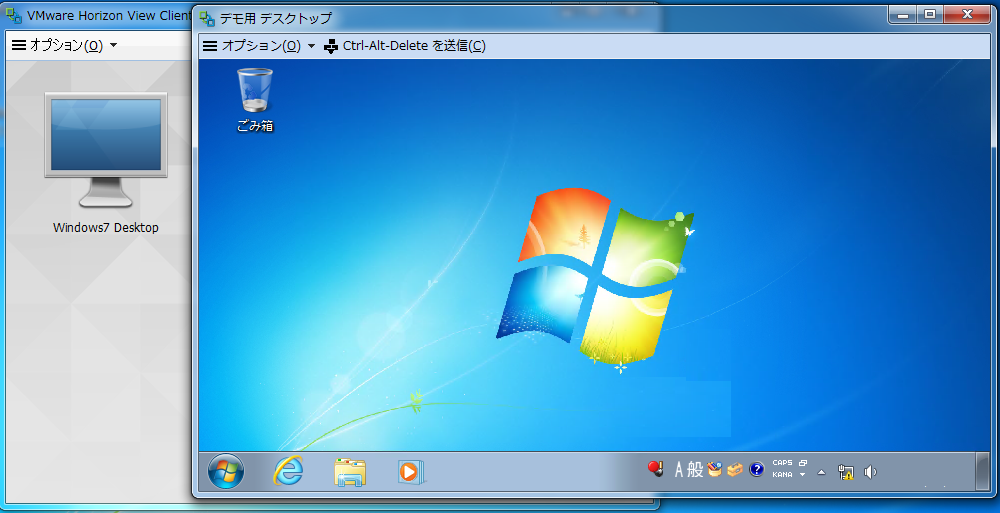
Task: Click the speaker volume tray icon
Action: [870, 472]
